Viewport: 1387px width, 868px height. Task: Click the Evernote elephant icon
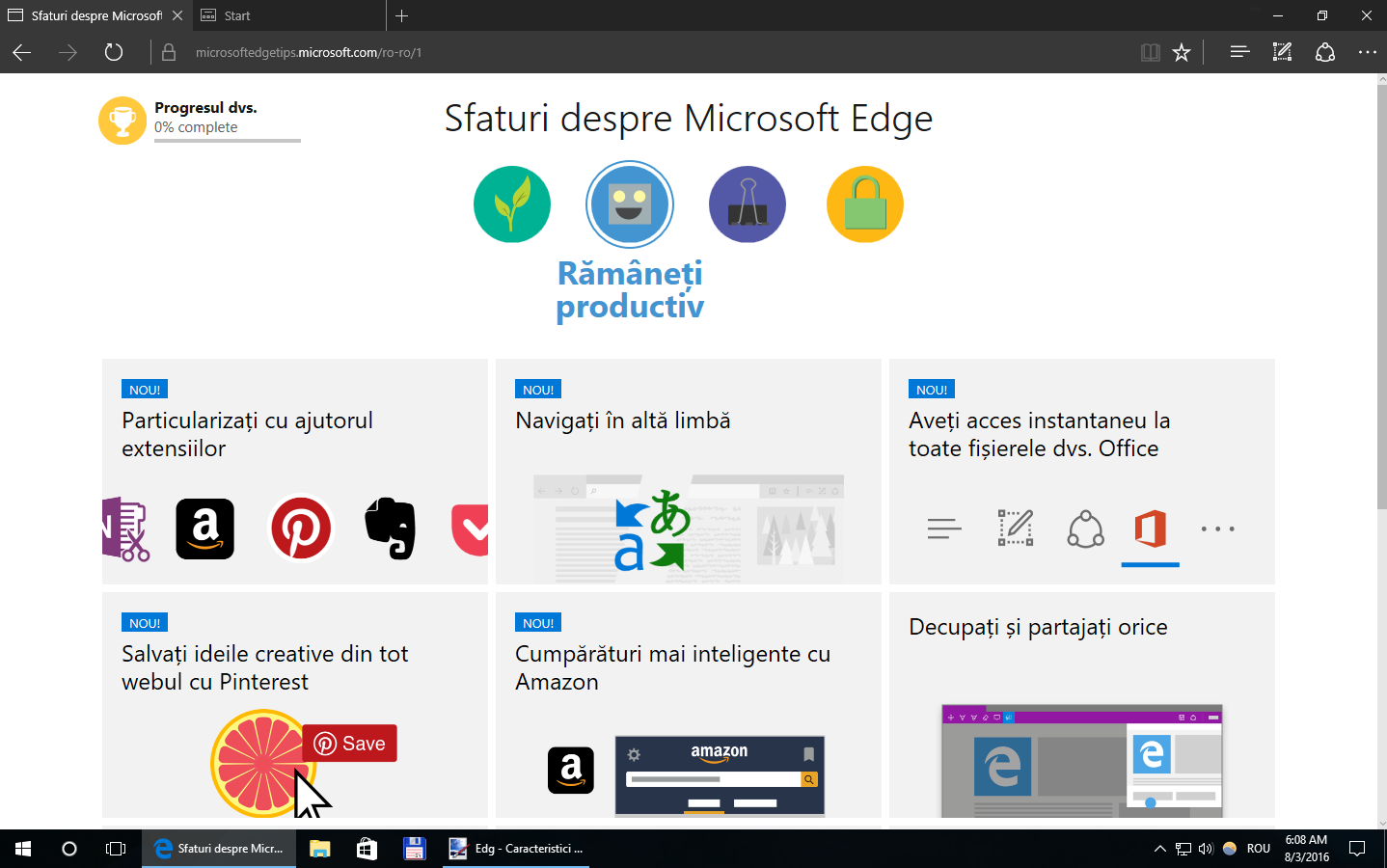click(391, 529)
